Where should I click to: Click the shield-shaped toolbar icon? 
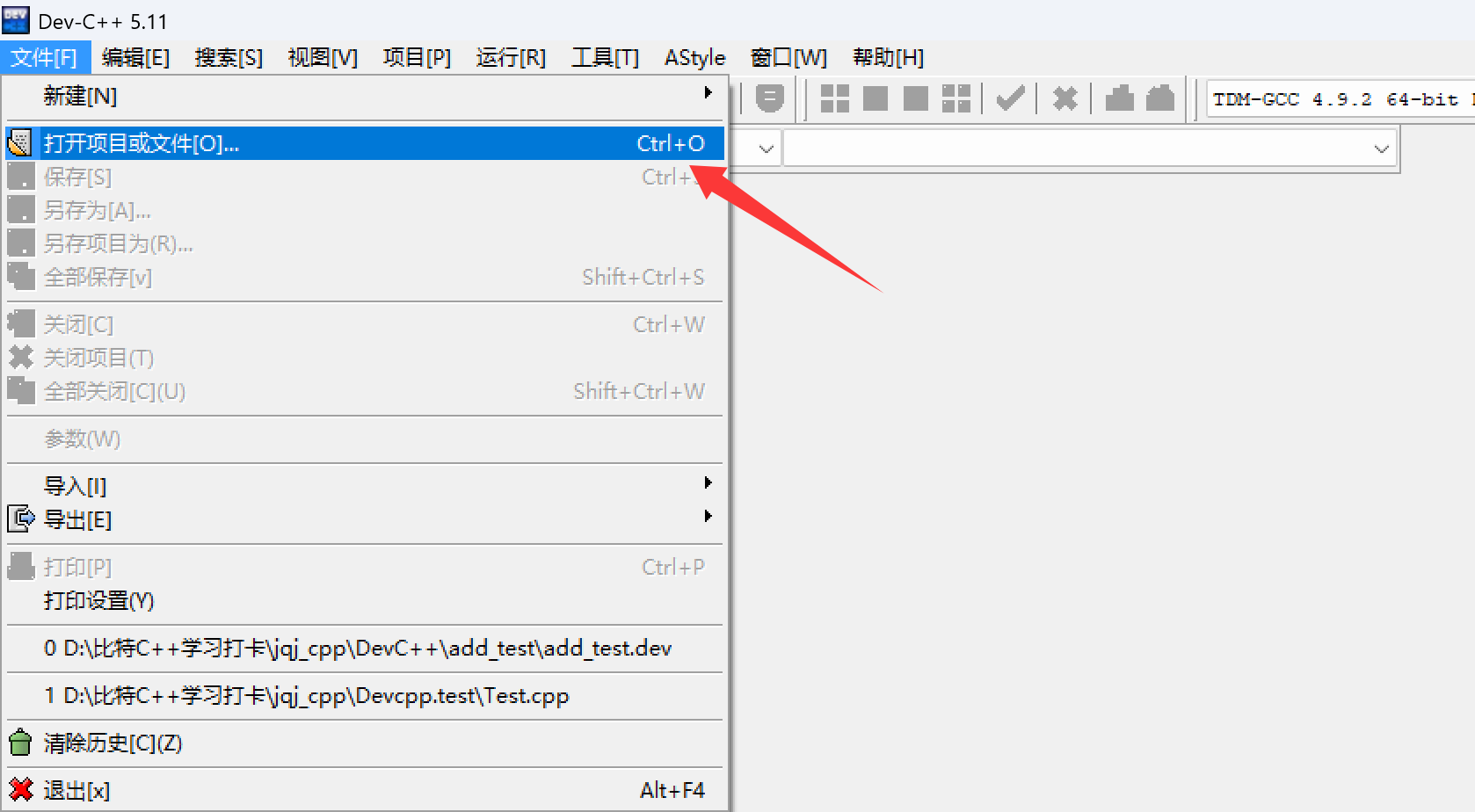coord(770,98)
